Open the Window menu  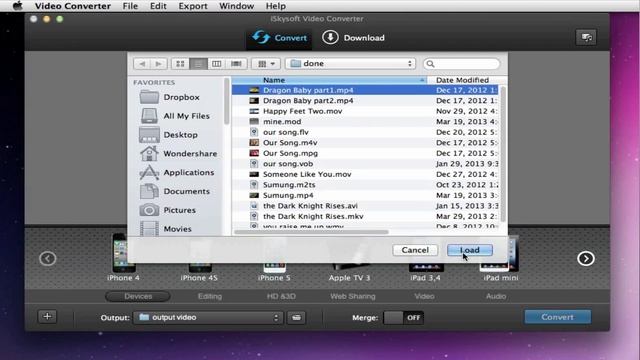(236, 6)
